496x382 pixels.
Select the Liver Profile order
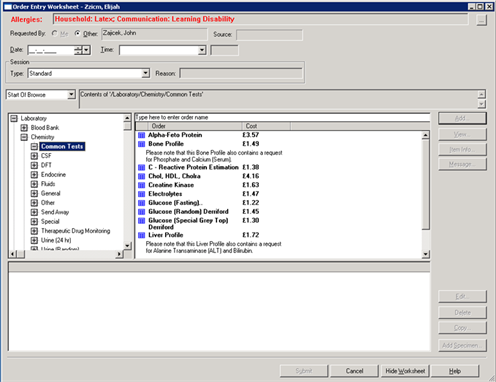point(166,235)
